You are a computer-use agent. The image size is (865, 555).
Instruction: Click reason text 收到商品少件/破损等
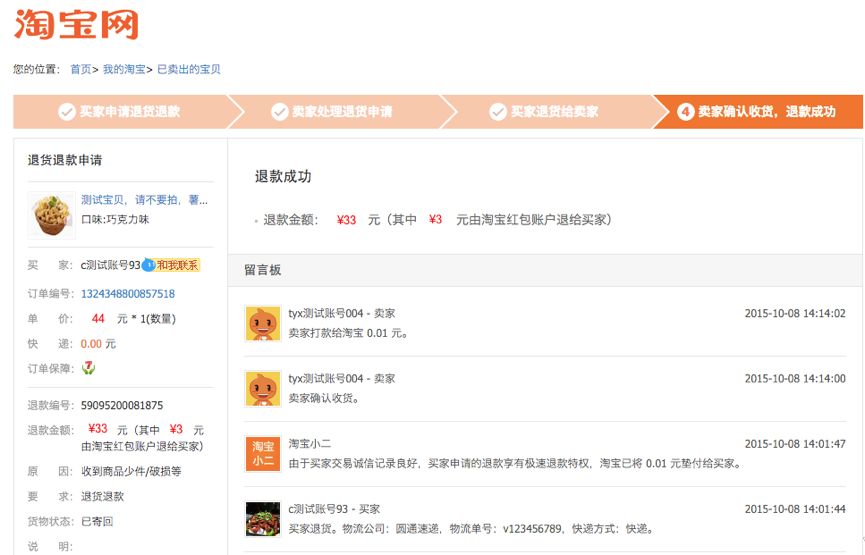pos(131,471)
